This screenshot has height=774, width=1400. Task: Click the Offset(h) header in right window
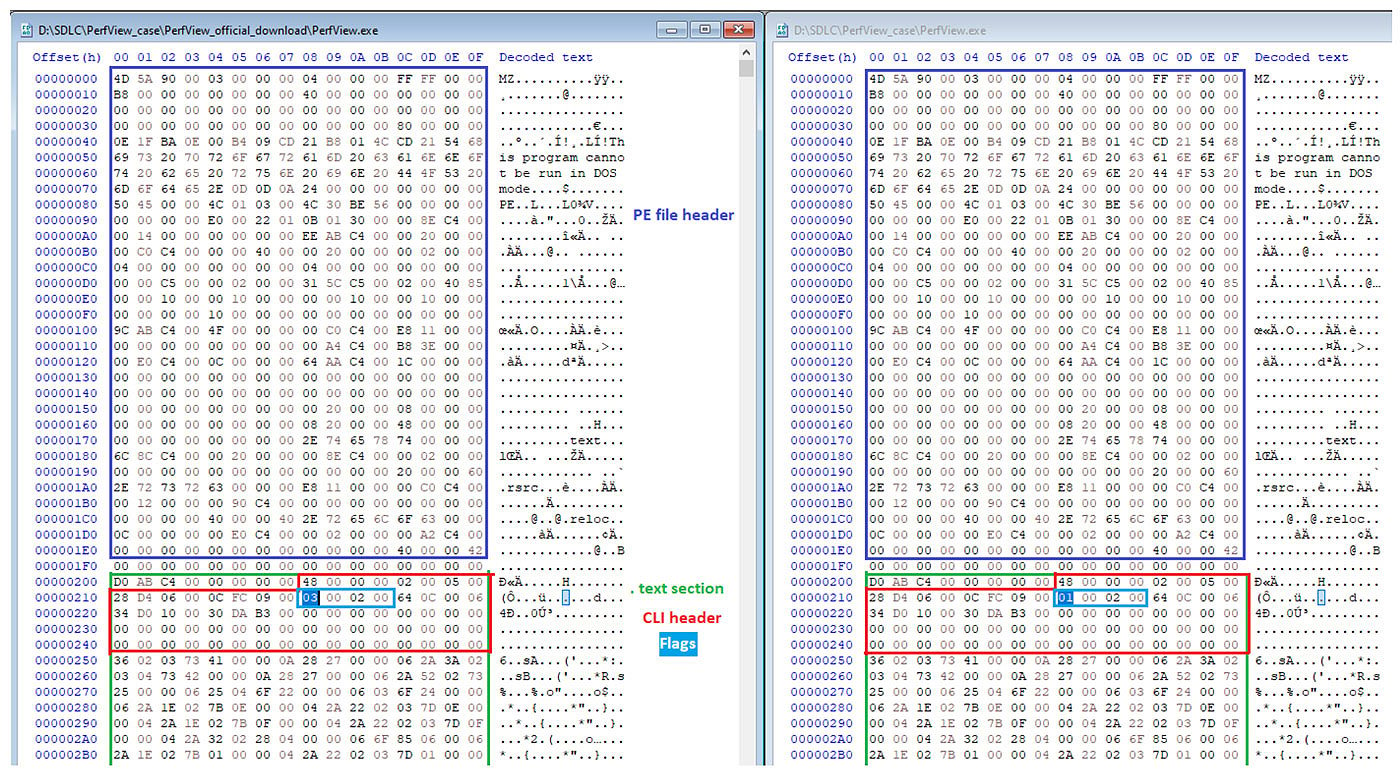click(823, 57)
